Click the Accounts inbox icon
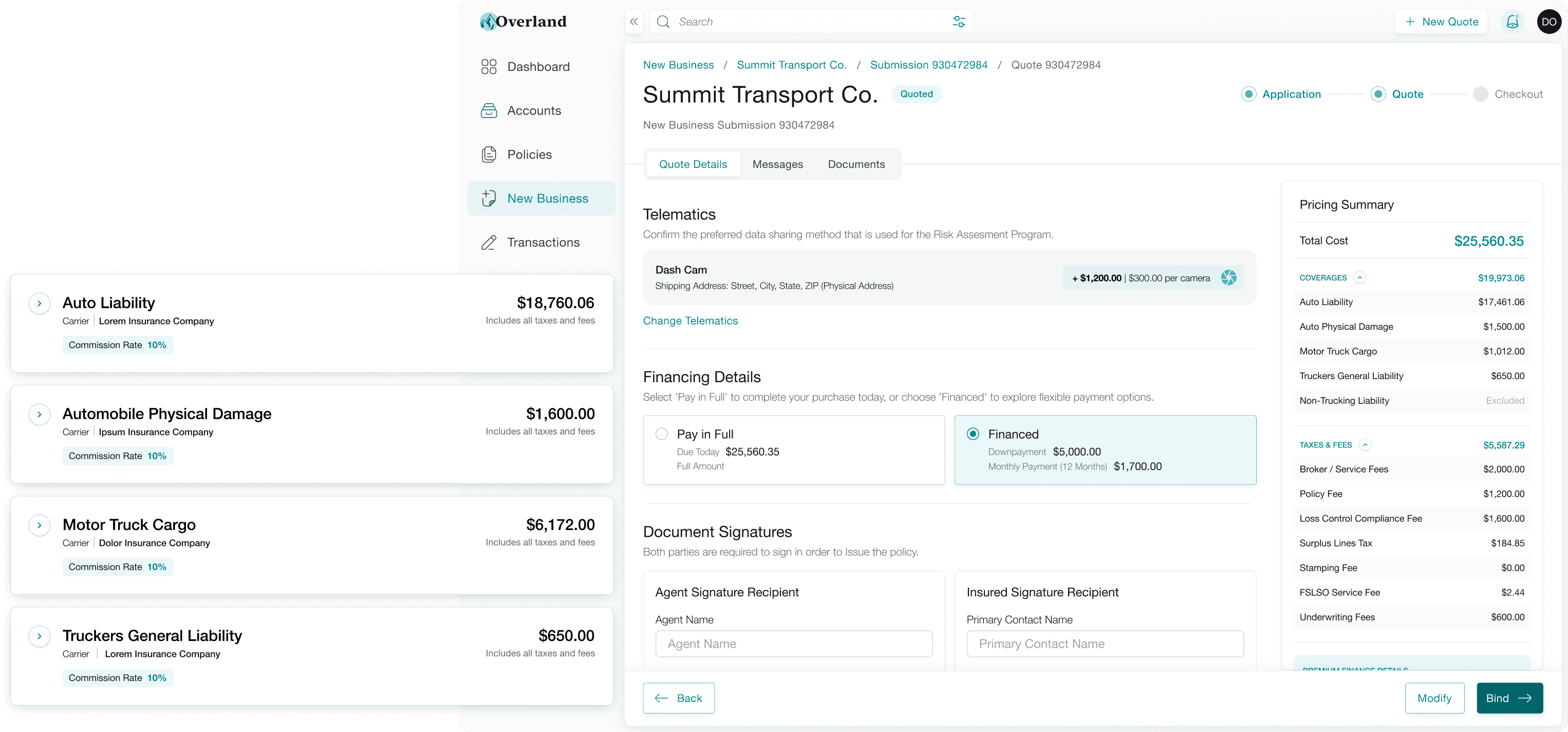The image size is (1568, 732). click(x=489, y=111)
